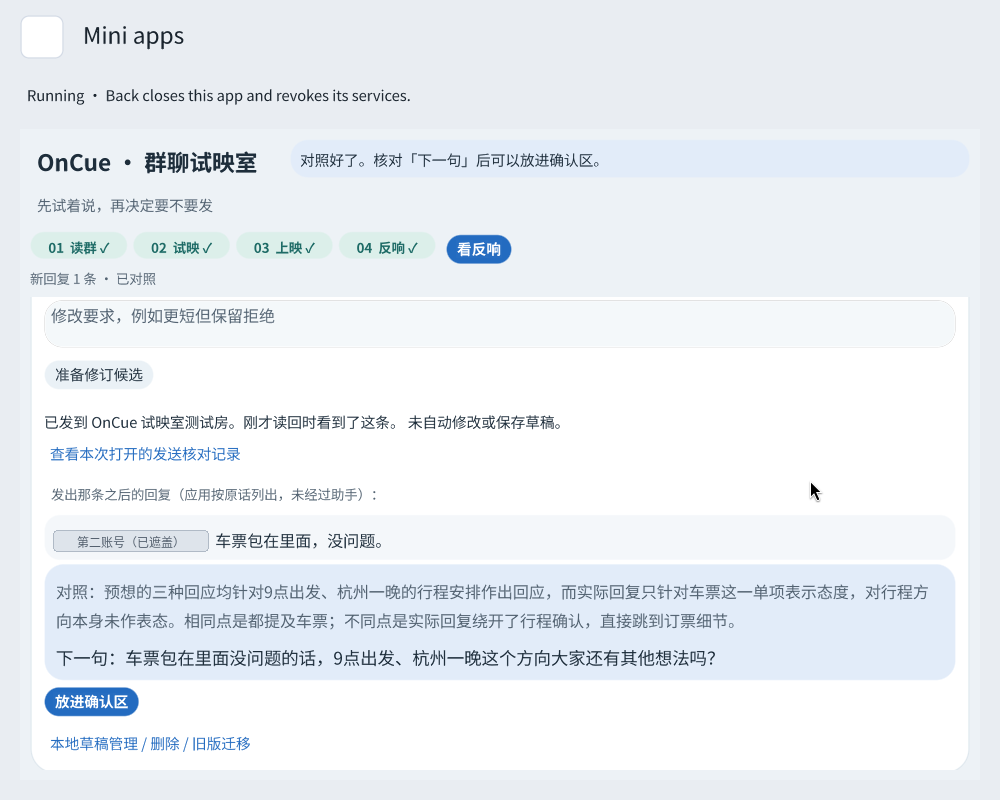Click the Running status line
Viewport: 1000px width, 800px height.
[219, 96]
